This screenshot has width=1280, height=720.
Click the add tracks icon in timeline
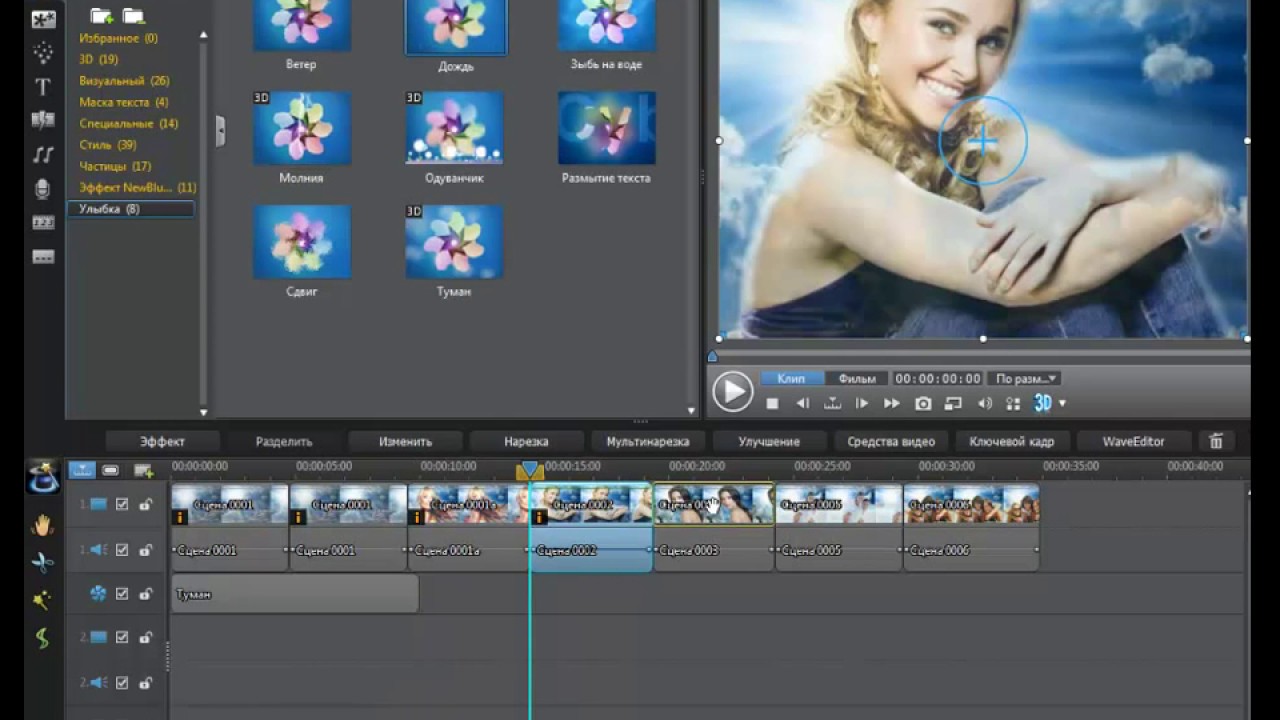click(144, 470)
